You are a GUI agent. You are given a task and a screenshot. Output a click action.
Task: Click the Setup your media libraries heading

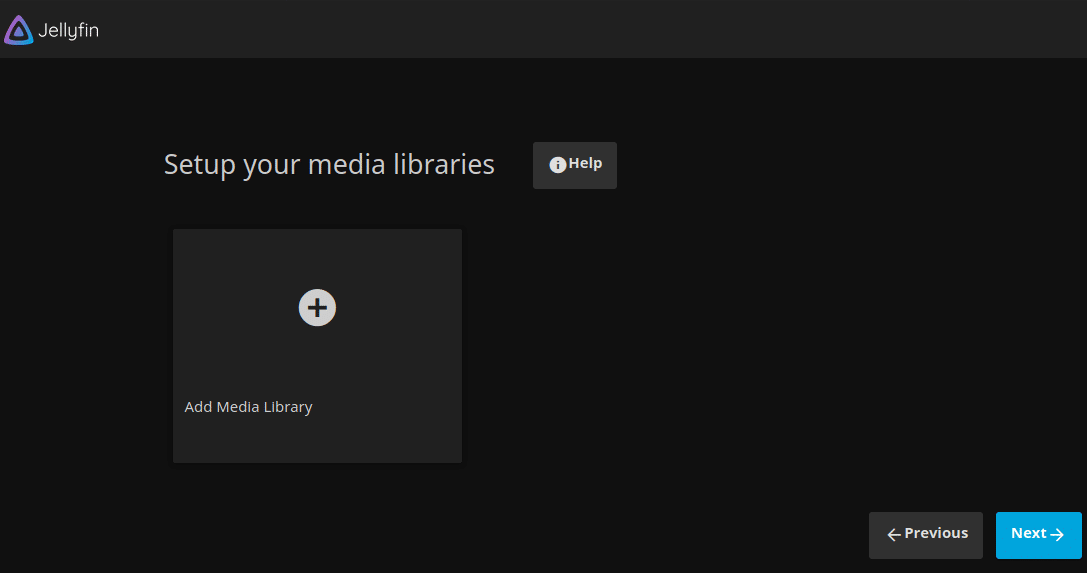pyautogui.click(x=329, y=165)
